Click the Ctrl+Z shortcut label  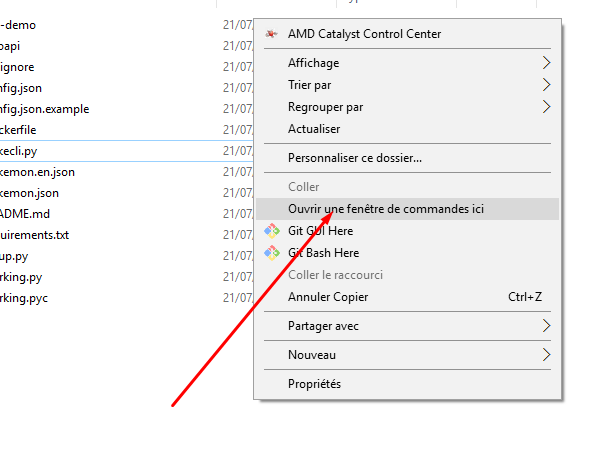click(525, 297)
